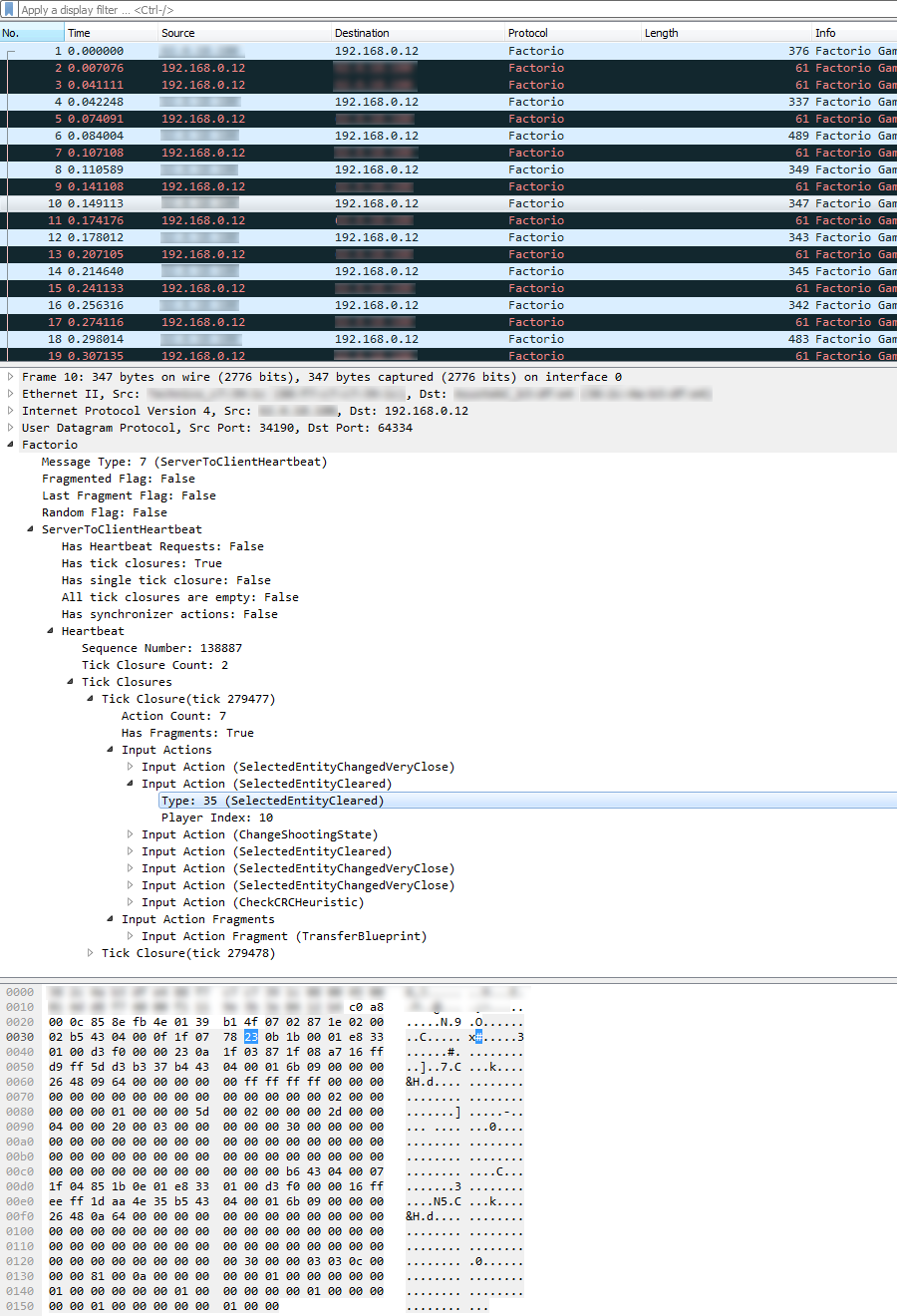Screen dimensions: 897x1316
Task: Sort by the Length column header
Action: tap(727, 33)
